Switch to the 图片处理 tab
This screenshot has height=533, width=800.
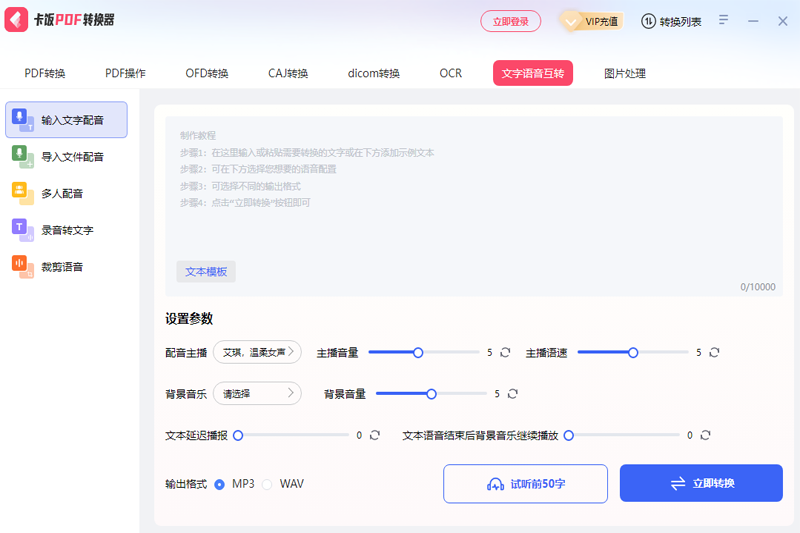pos(625,73)
